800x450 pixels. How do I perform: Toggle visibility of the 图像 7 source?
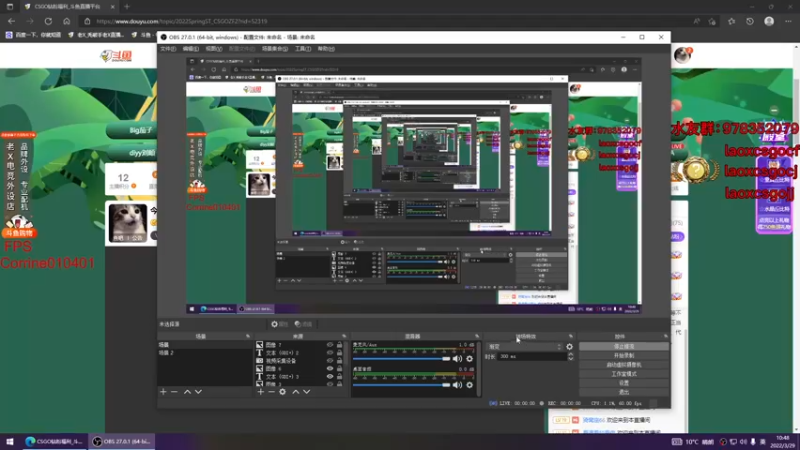(330, 345)
